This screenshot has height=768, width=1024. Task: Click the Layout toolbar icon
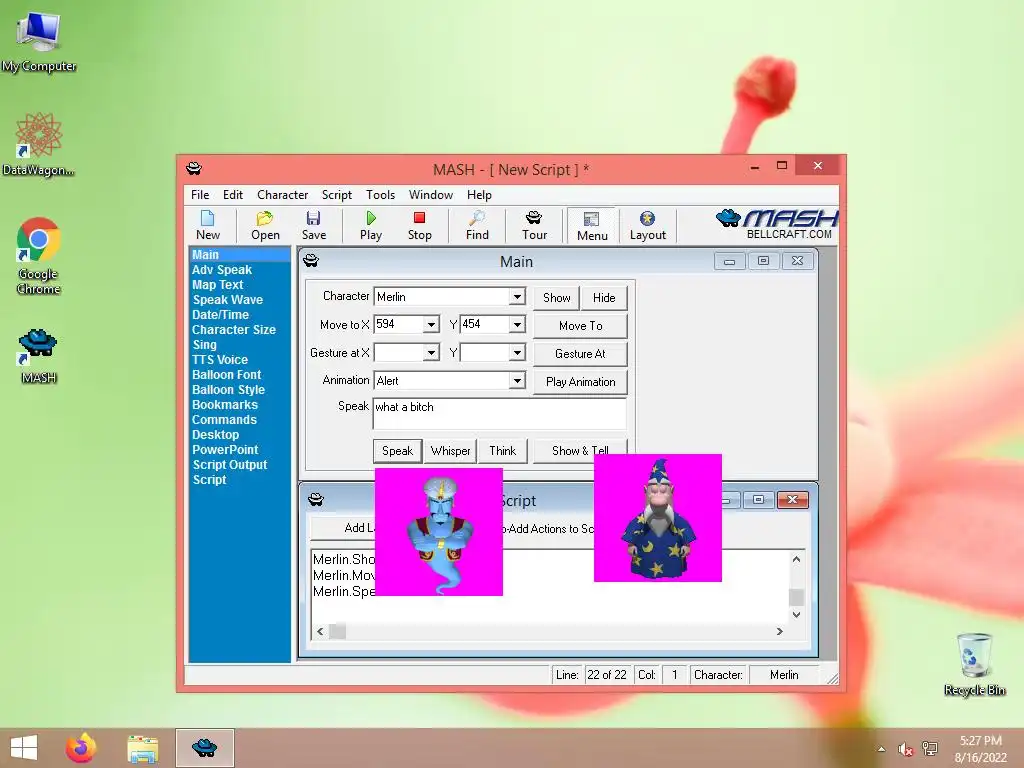[647, 225]
